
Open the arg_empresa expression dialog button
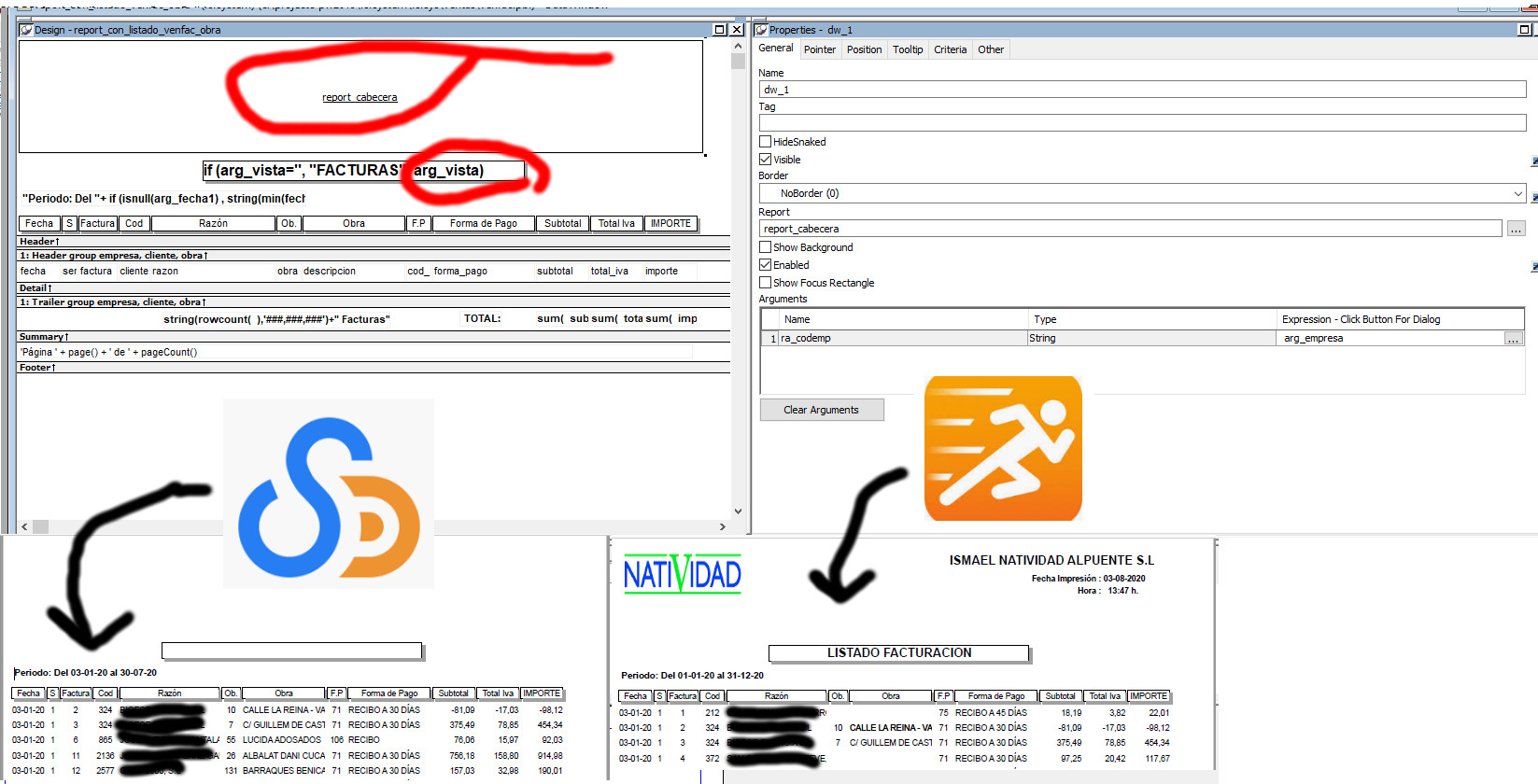(x=1513, y=339)
